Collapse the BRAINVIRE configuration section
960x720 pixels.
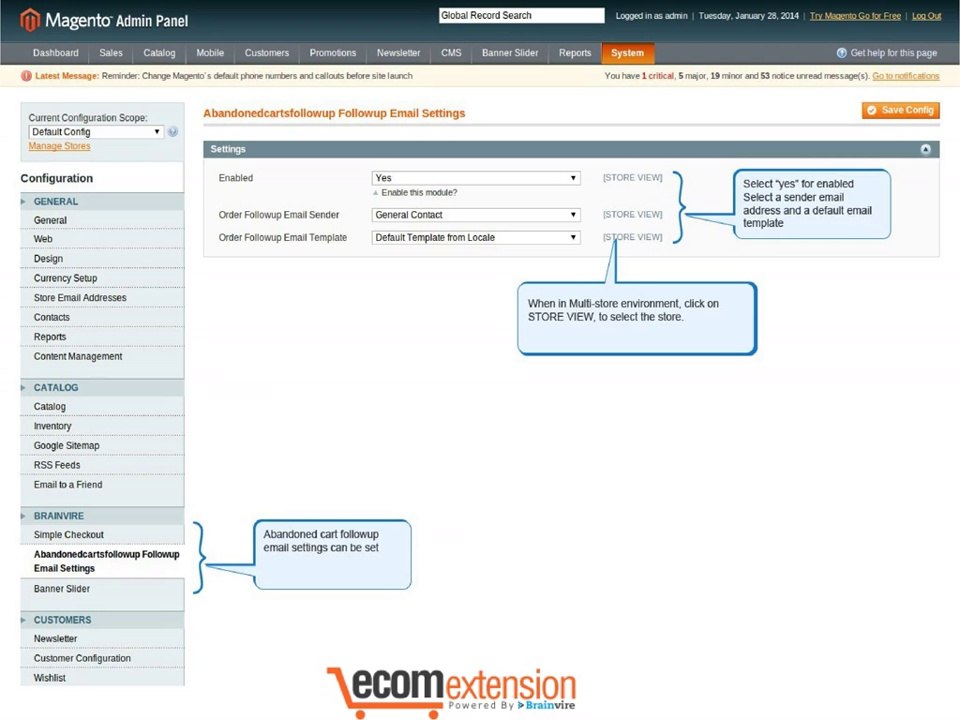coord(102,516)
